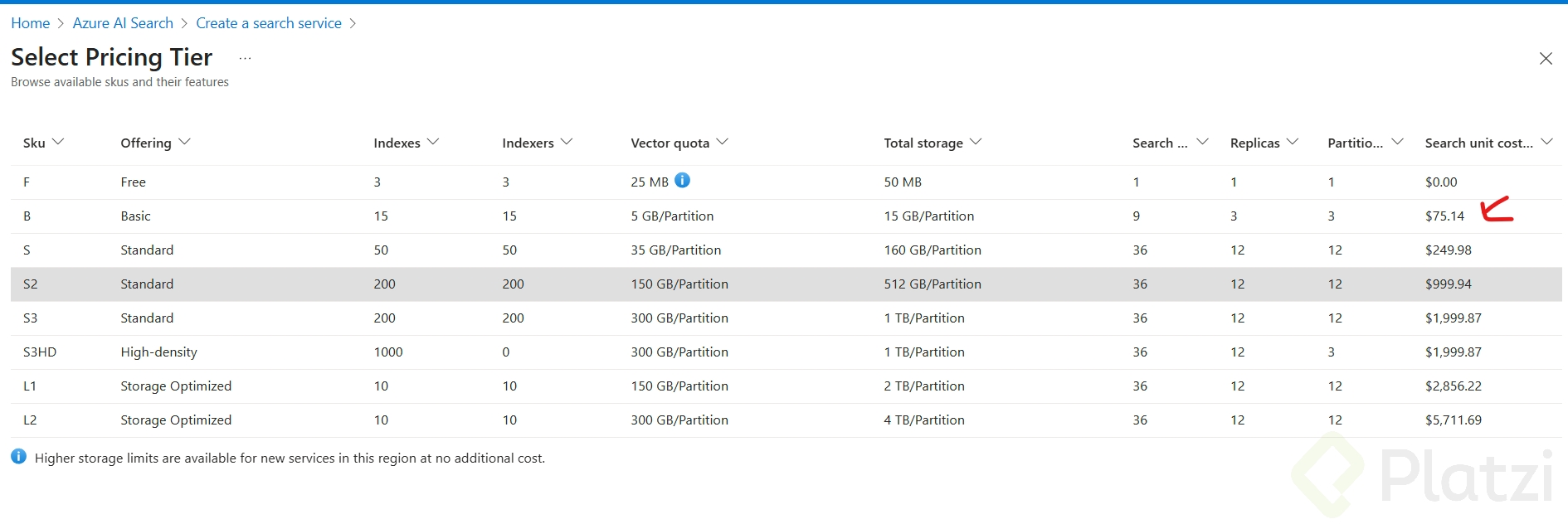Image resolution: width=1568 pixels, height=524 pixels.
Task: Return to Create a search service breadcrumb
Action: pyautogui.click(x=269, y=23)
